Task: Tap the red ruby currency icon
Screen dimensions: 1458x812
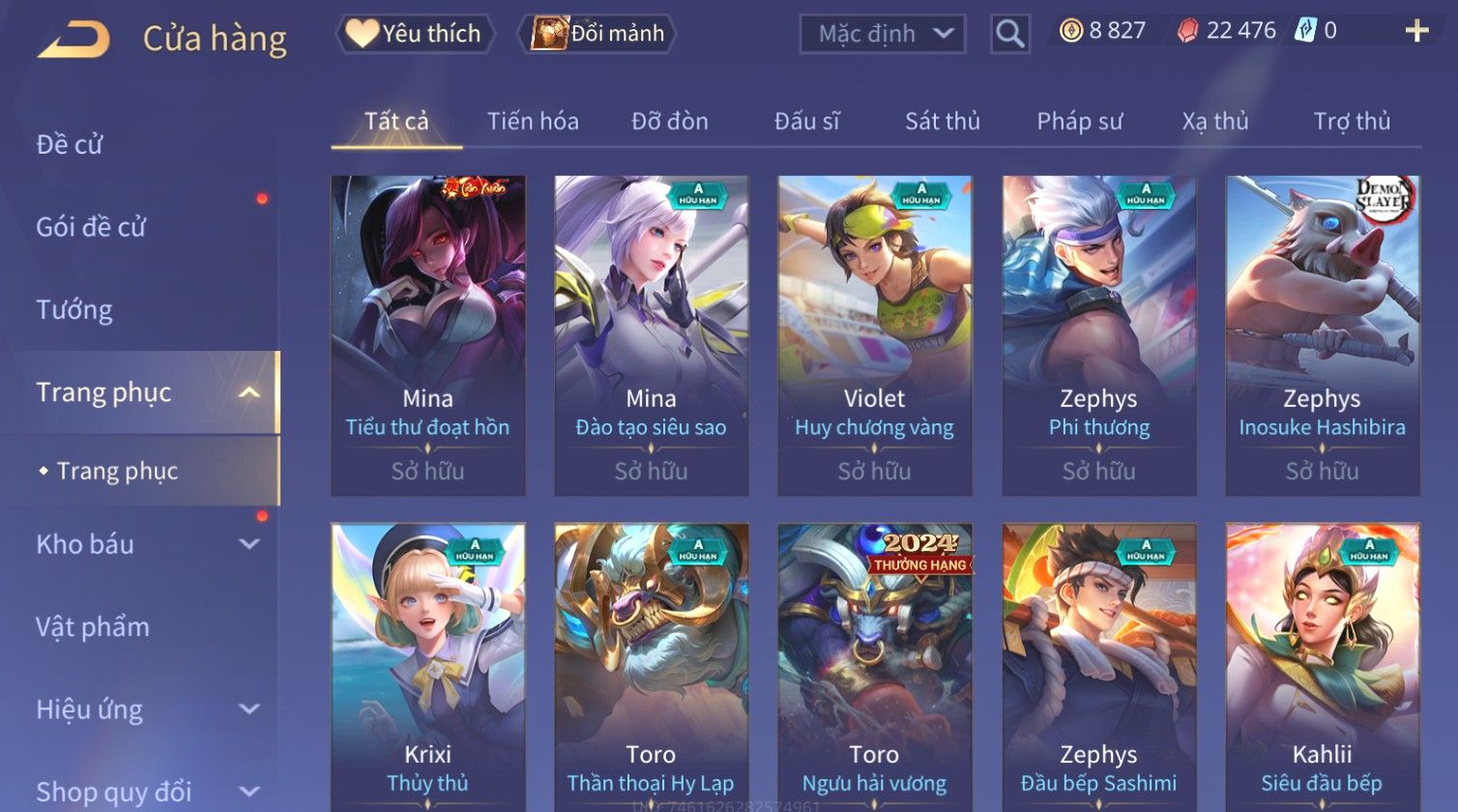Action: pyautogui.click(x=1187, y=31)
